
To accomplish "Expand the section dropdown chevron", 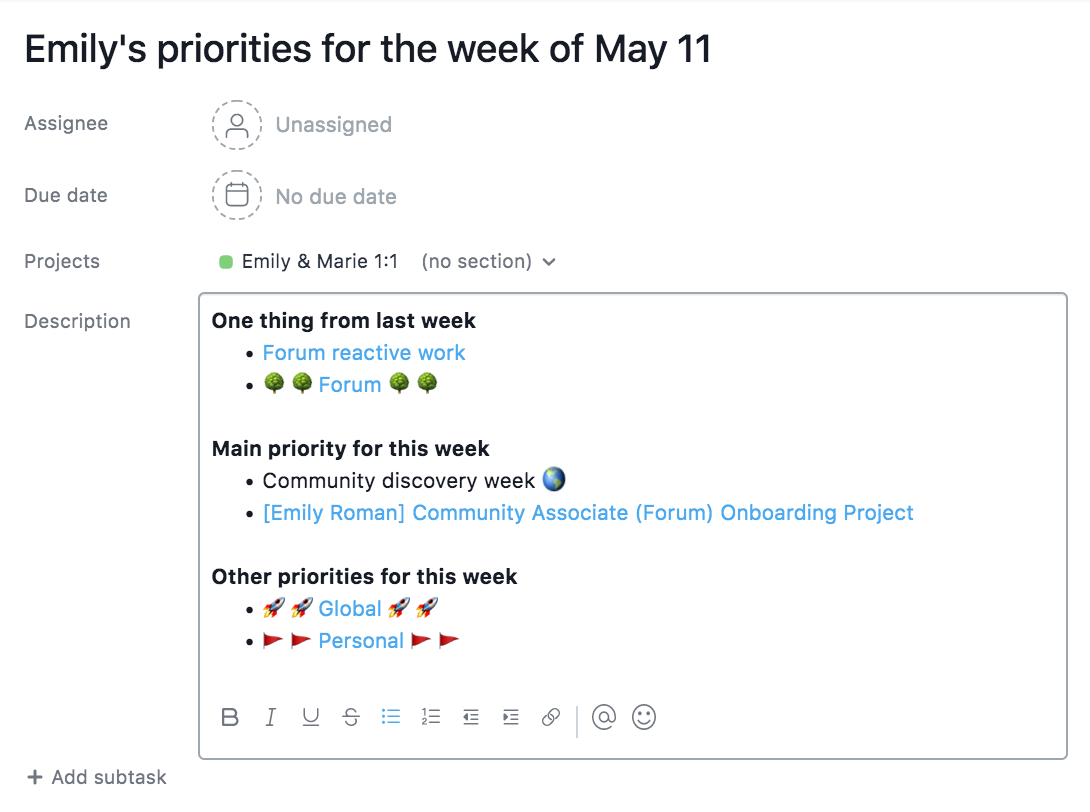I will coord(549,262).
